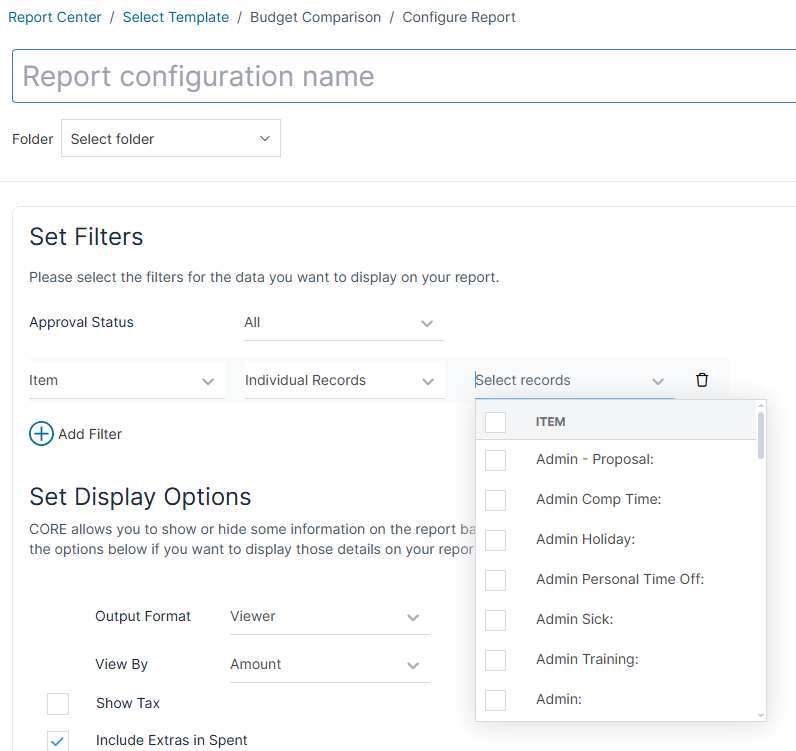Check the 'Admin:' item checkbox
796x751 pixels.
click(495, 700)
